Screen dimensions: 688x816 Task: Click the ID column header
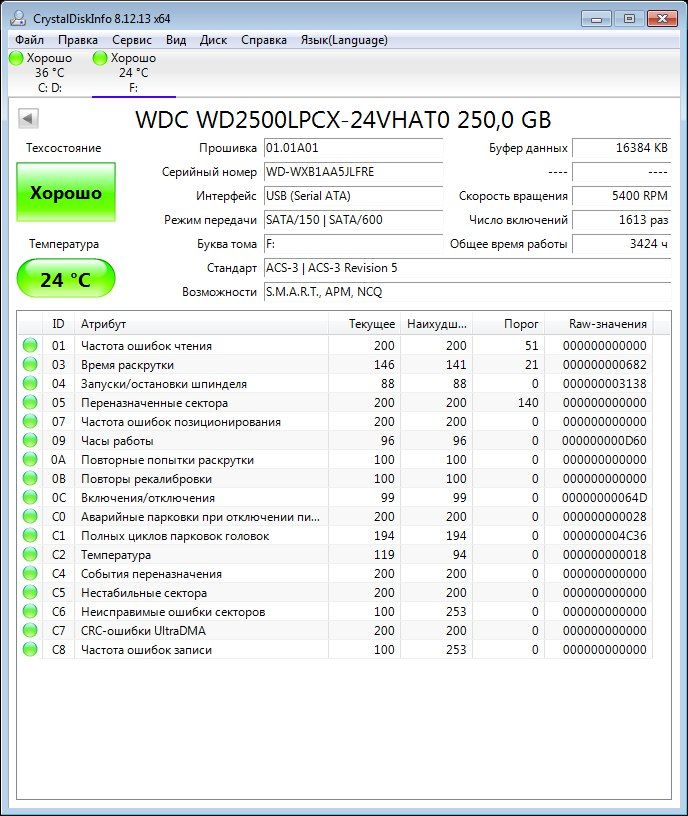(x=58, y=324)
